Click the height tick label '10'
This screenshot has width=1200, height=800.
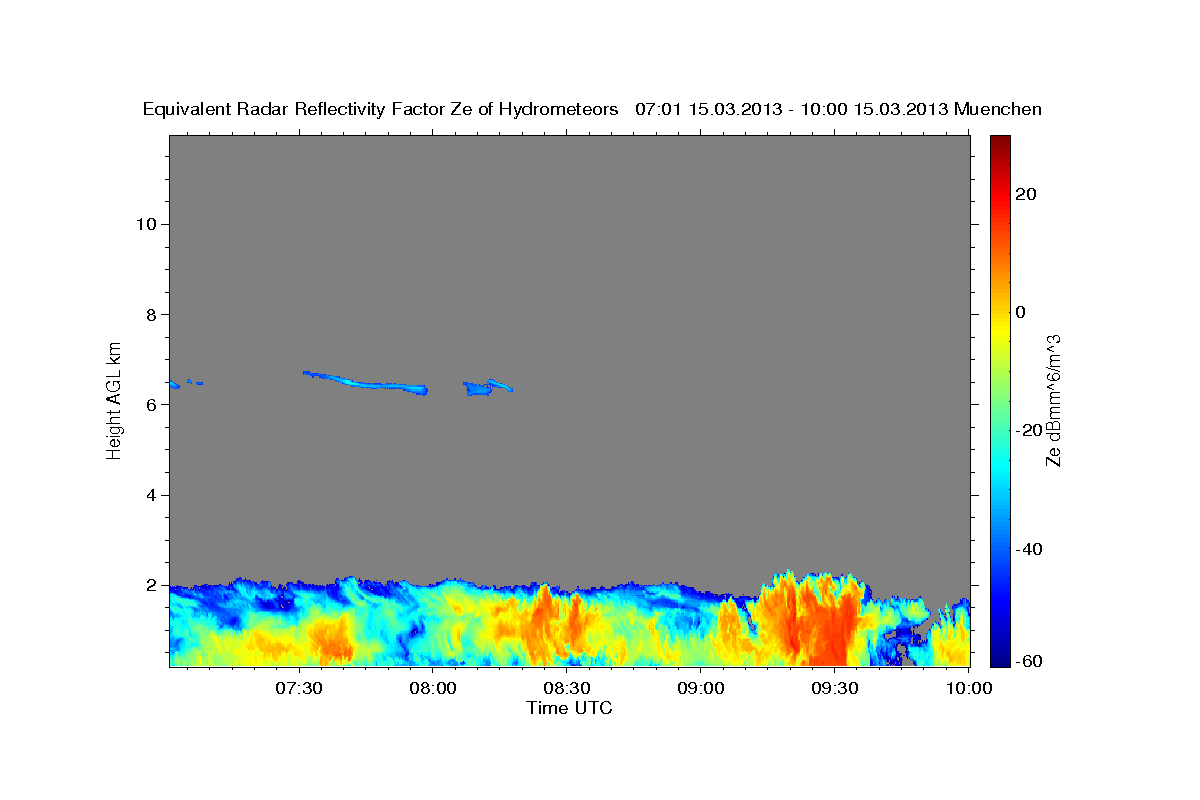(x=146, y=224)
